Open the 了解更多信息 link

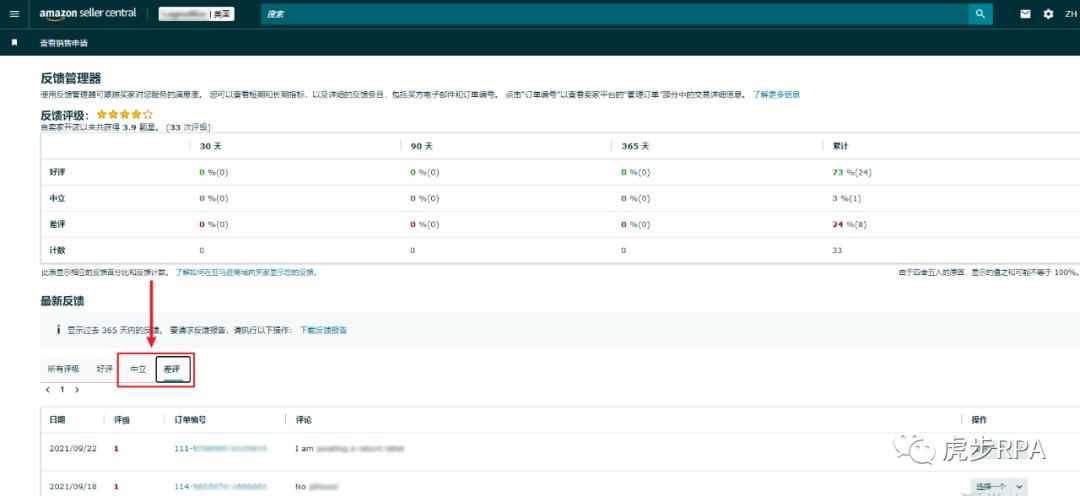pos(776,94)
